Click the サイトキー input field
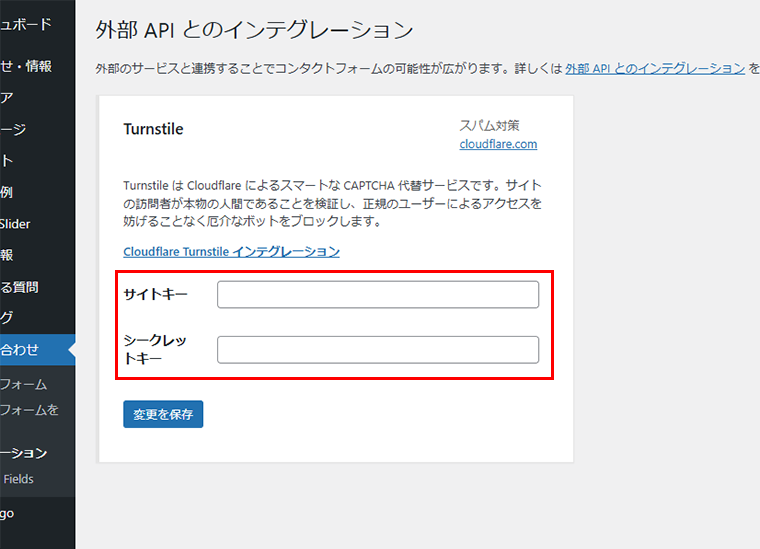The width and height of the screenshot is (760, 549). (378, 294)
